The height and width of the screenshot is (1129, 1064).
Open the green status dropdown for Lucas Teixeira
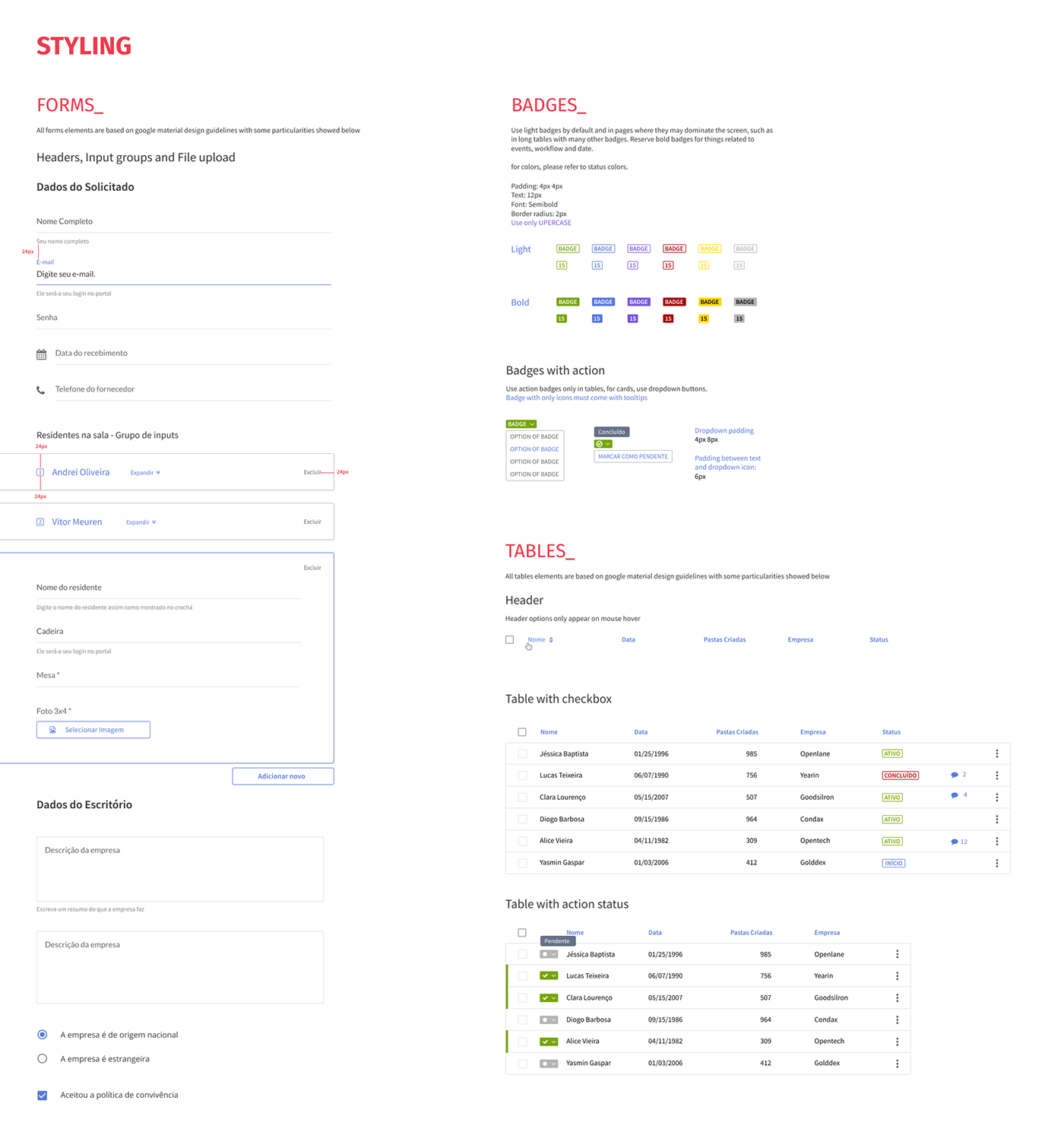click(549, 975)
